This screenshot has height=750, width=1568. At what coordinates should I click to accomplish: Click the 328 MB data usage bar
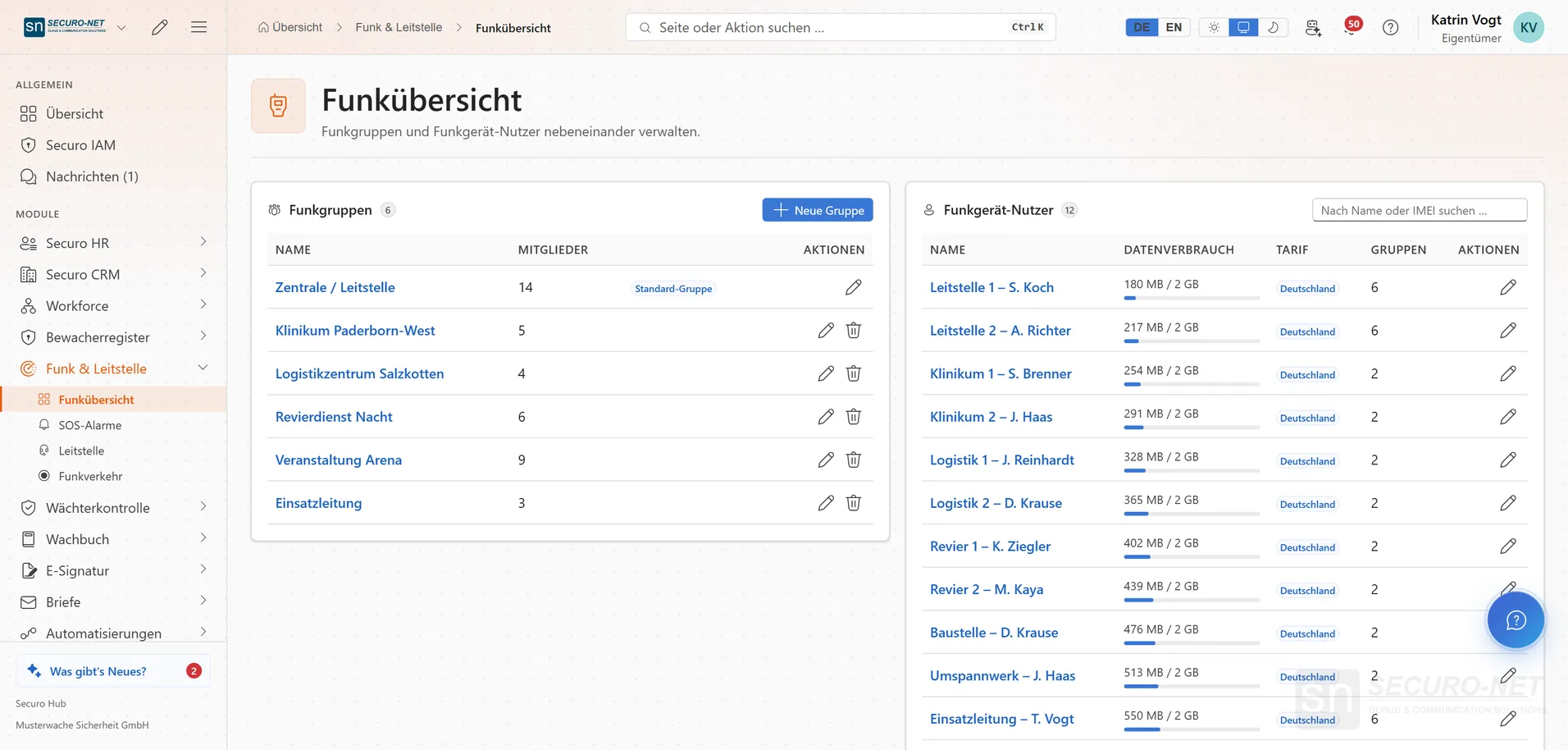pos(1192,471)
